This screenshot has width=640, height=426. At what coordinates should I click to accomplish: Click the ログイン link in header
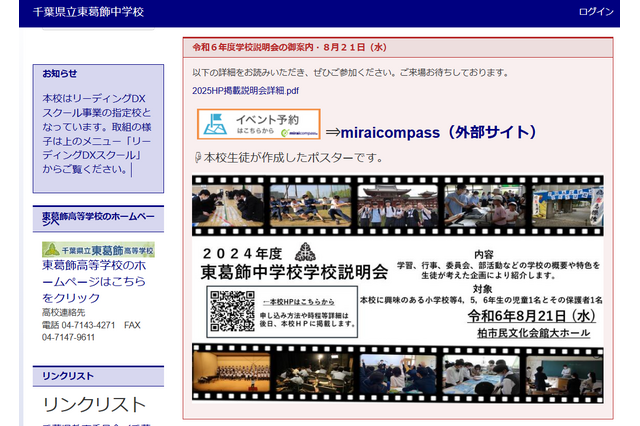[x=596, y=11]
